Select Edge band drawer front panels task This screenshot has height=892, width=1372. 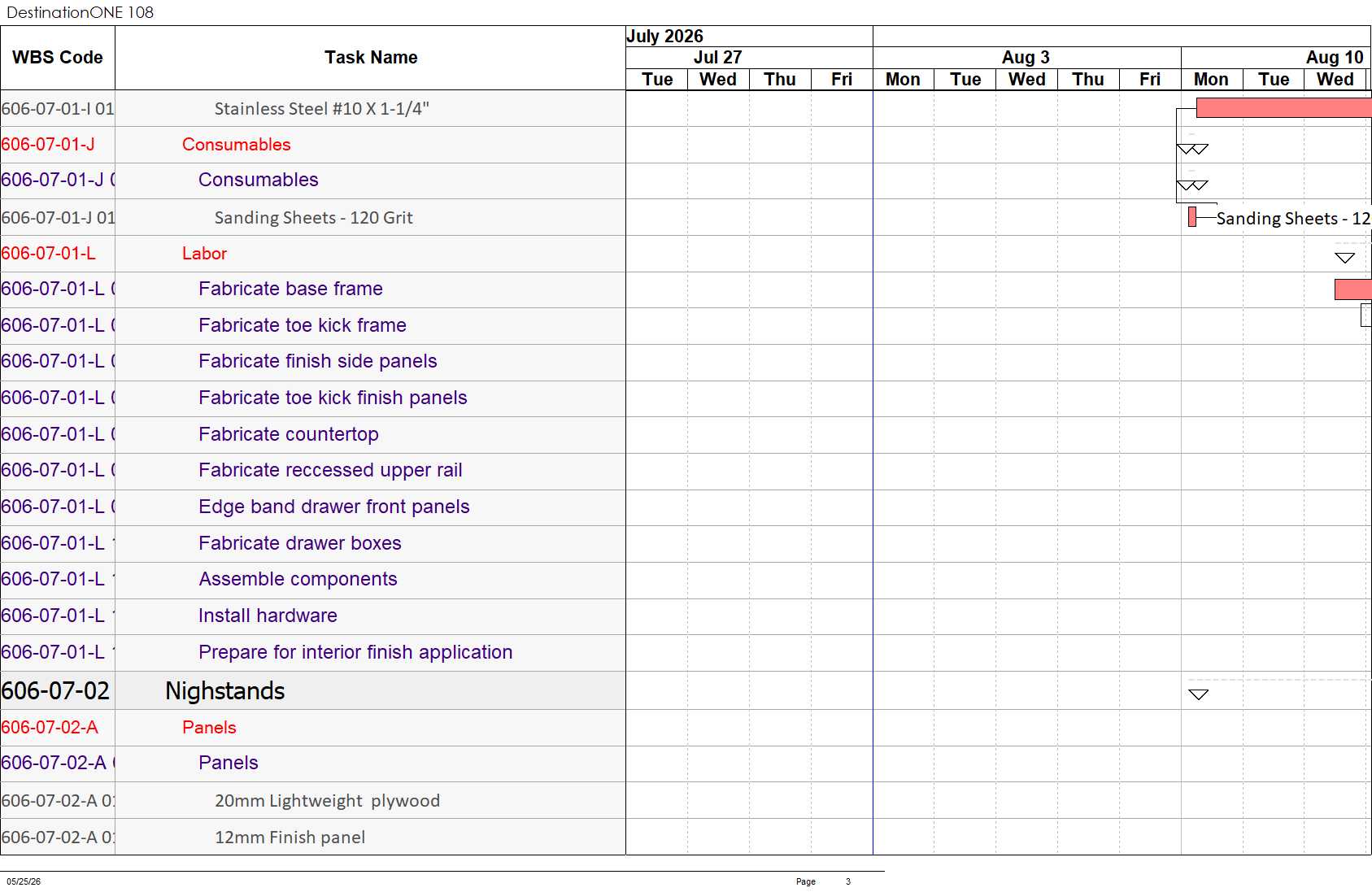coord(333,507)
